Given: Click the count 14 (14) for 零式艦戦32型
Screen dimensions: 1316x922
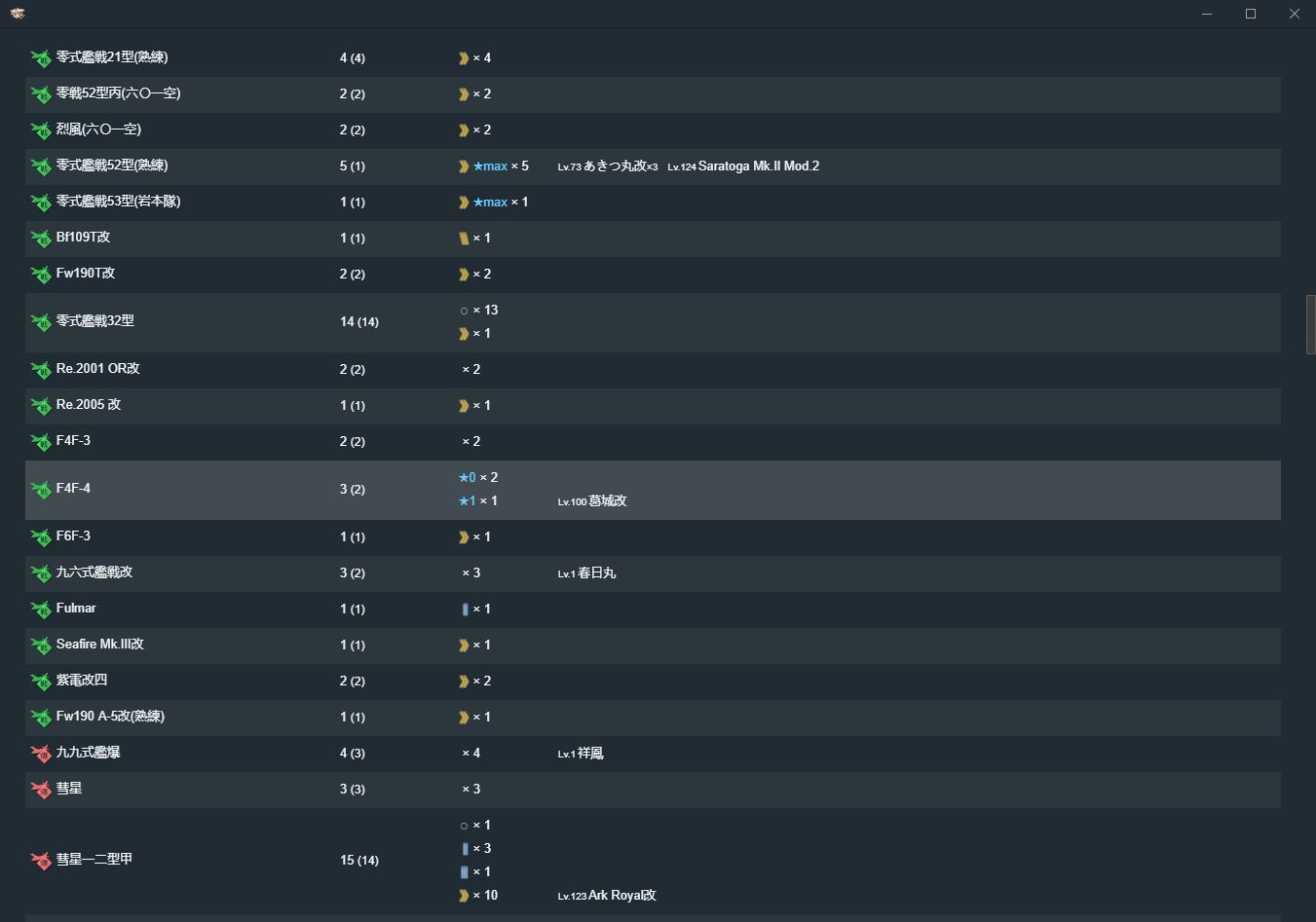Looking at the screenshot, I should 359,322.
